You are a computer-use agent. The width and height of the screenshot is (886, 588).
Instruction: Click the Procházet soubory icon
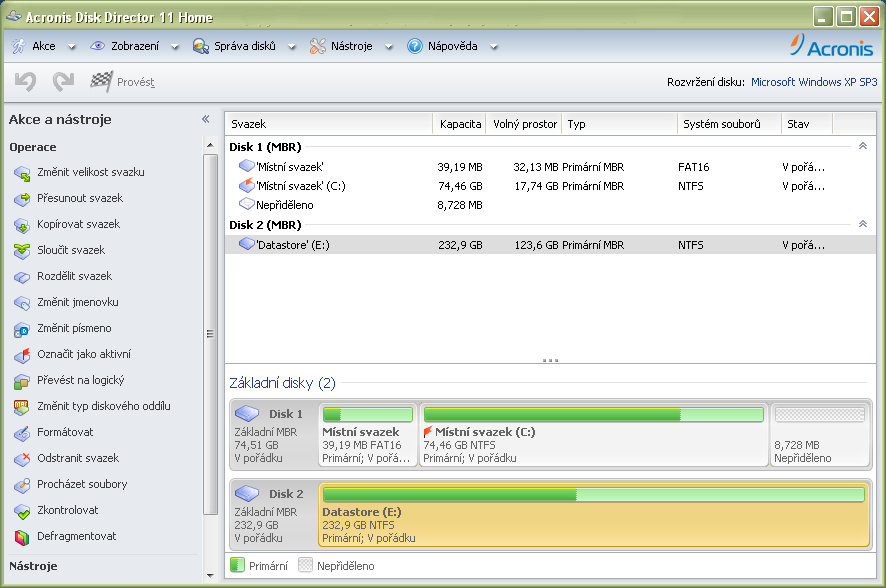click(x=22, y=485)
